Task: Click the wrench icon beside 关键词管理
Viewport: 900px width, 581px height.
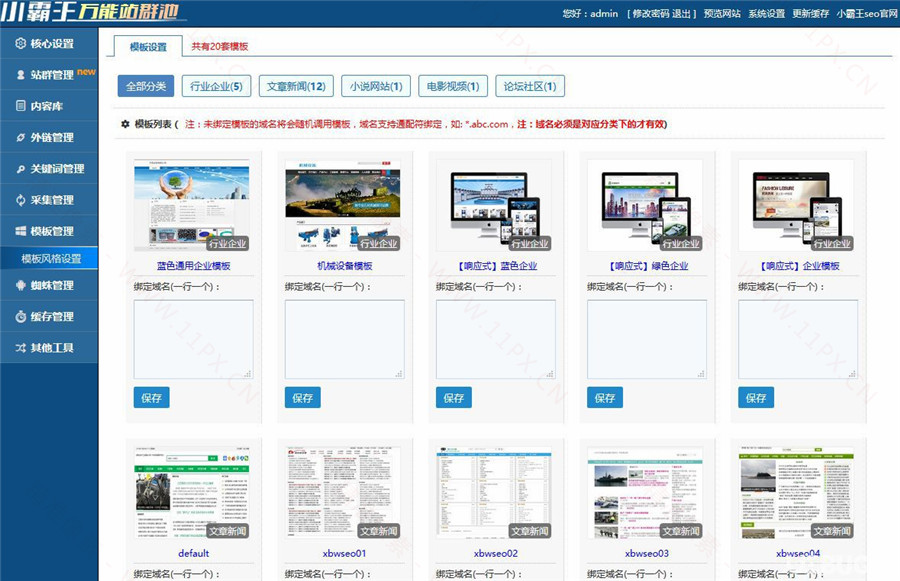Action: (x=20, y=169)
